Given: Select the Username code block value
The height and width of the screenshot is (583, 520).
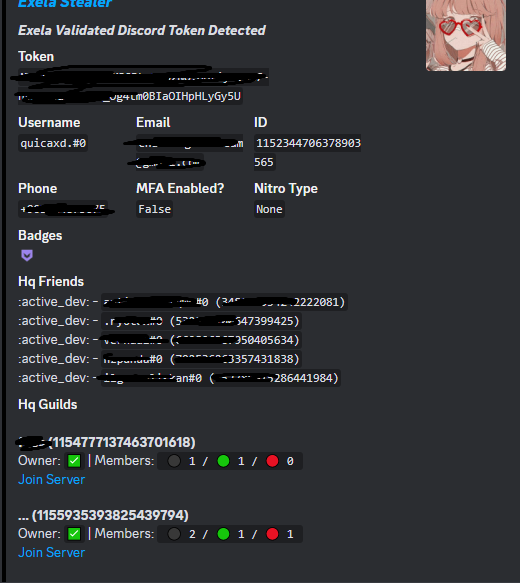Looking at the screenshot, I should tap(53, 143).
